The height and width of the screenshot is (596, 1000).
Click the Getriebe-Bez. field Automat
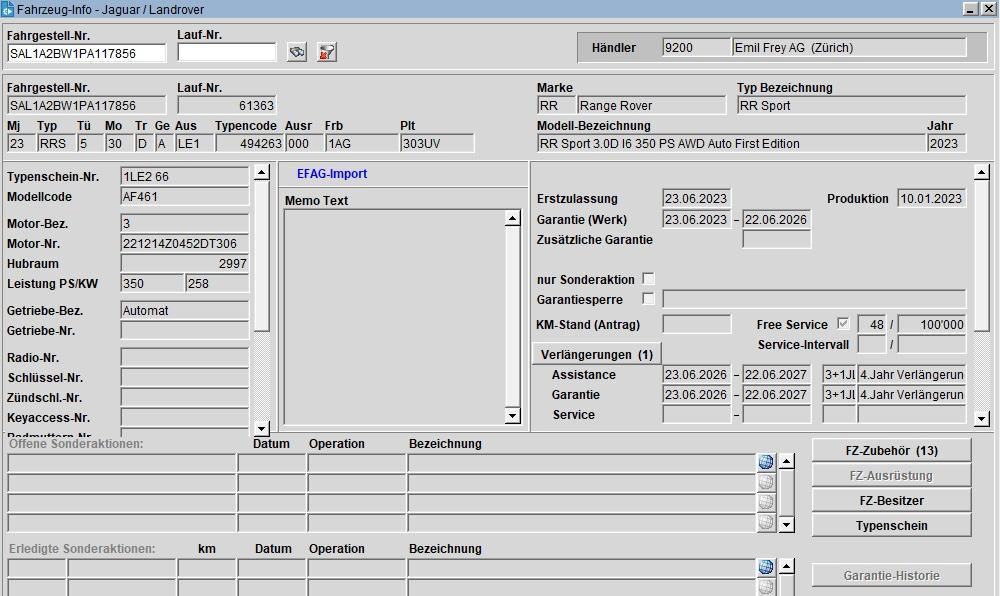(184, 310)
